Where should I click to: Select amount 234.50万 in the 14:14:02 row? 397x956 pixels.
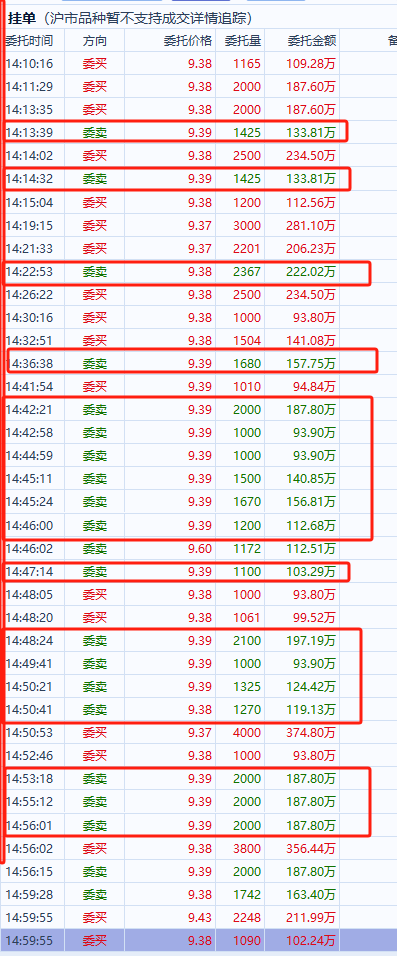(x=311, y=156)
